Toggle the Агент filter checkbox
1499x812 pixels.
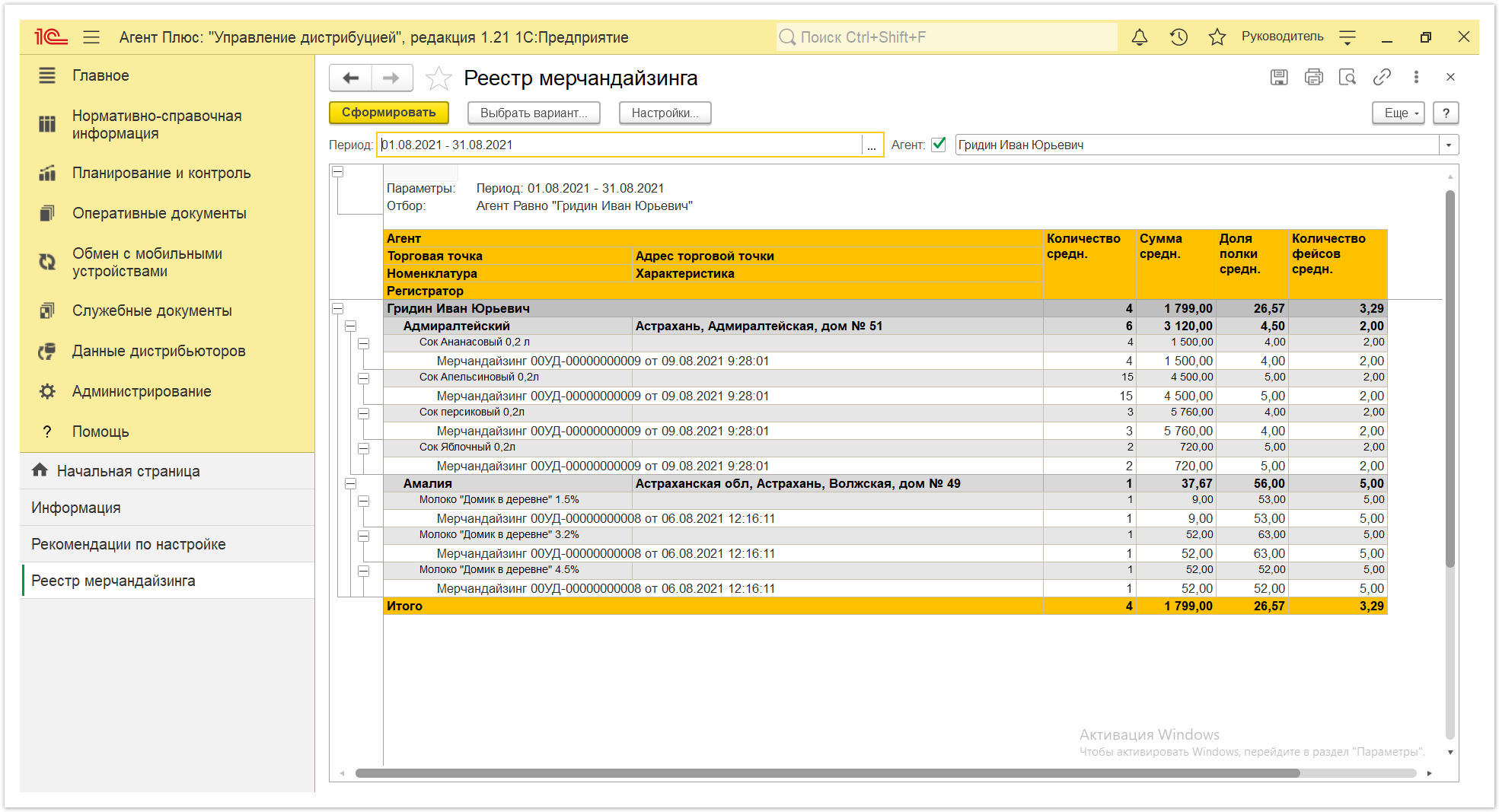[939, 144]
